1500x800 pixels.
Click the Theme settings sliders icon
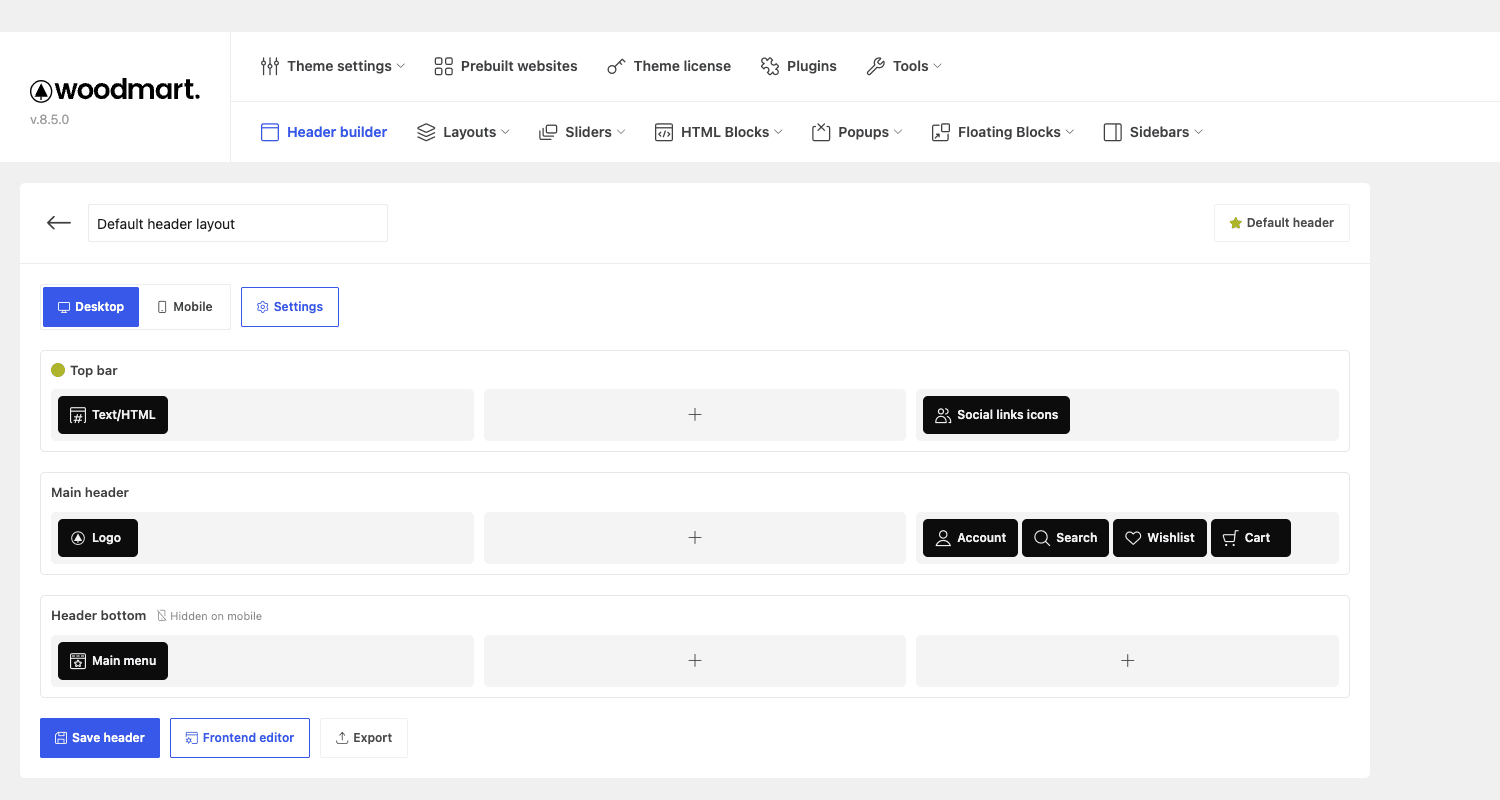click(x=270, y=66)
